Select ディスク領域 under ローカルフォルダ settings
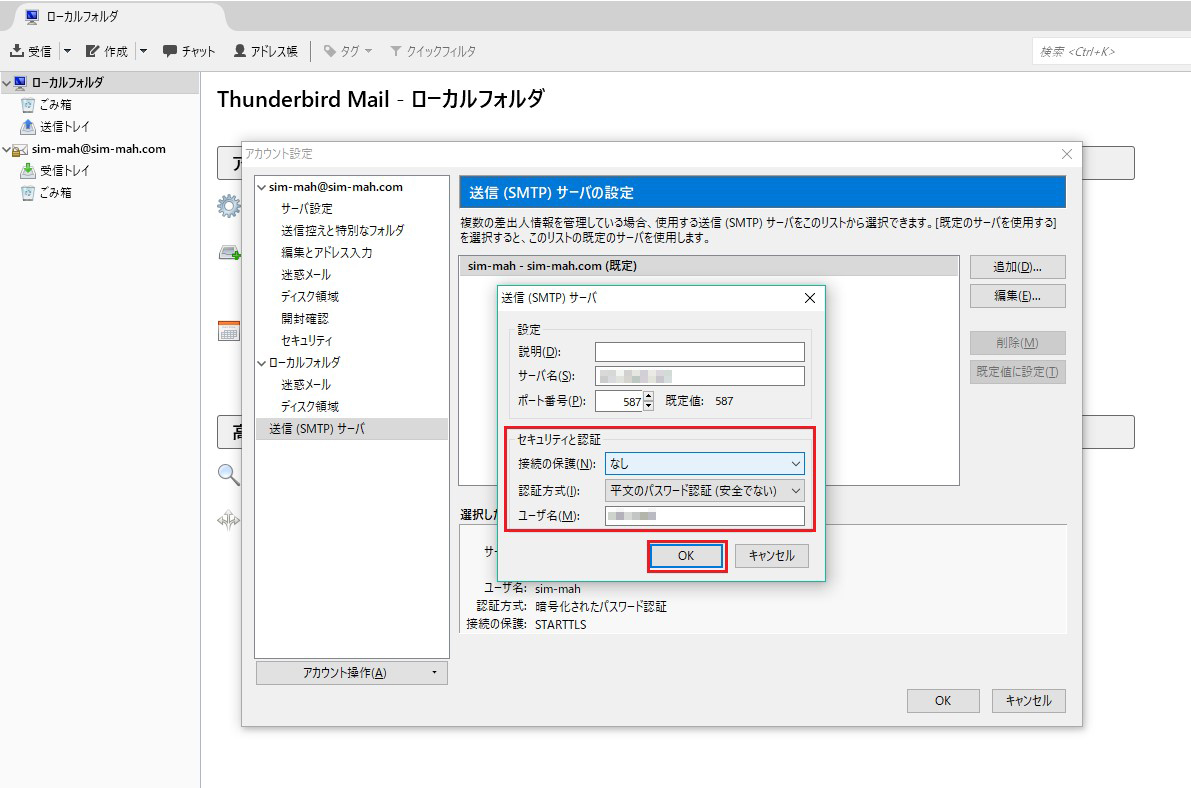 [x=310, y=407]
